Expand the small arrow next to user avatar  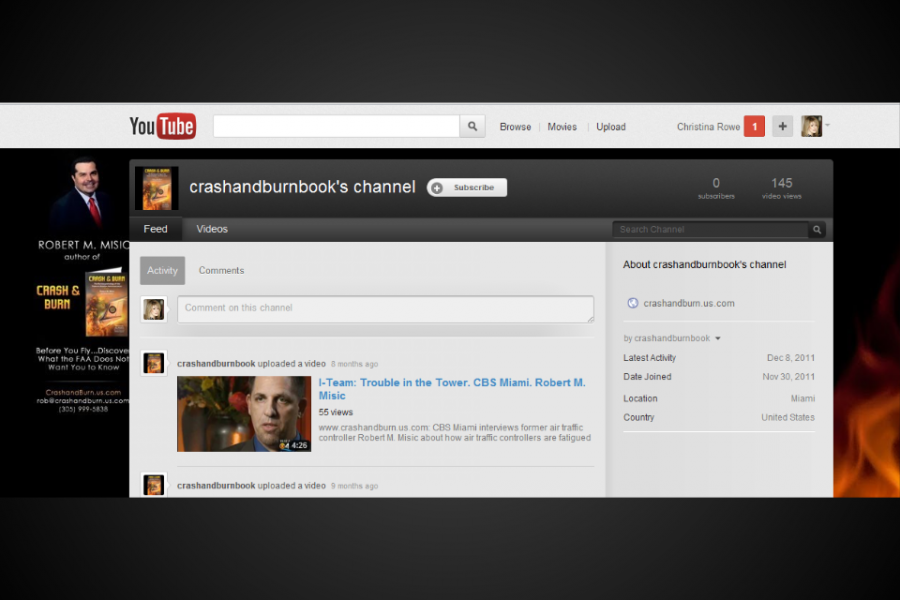(828, 125)
